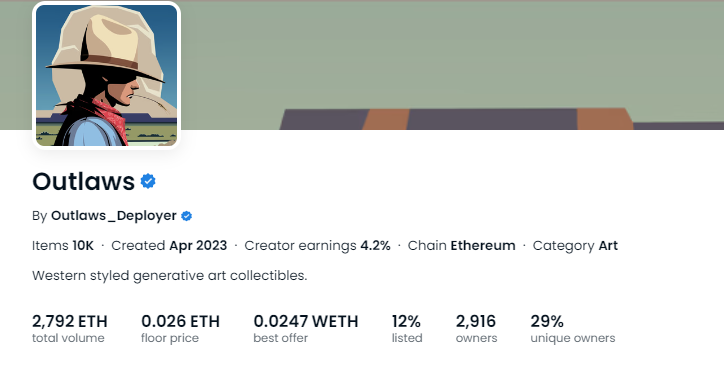The width and height of the screenshot is (724, 366).
Task: Click the verified badge next to Outlaws_Deployer
Action: (x=187, y=216)
